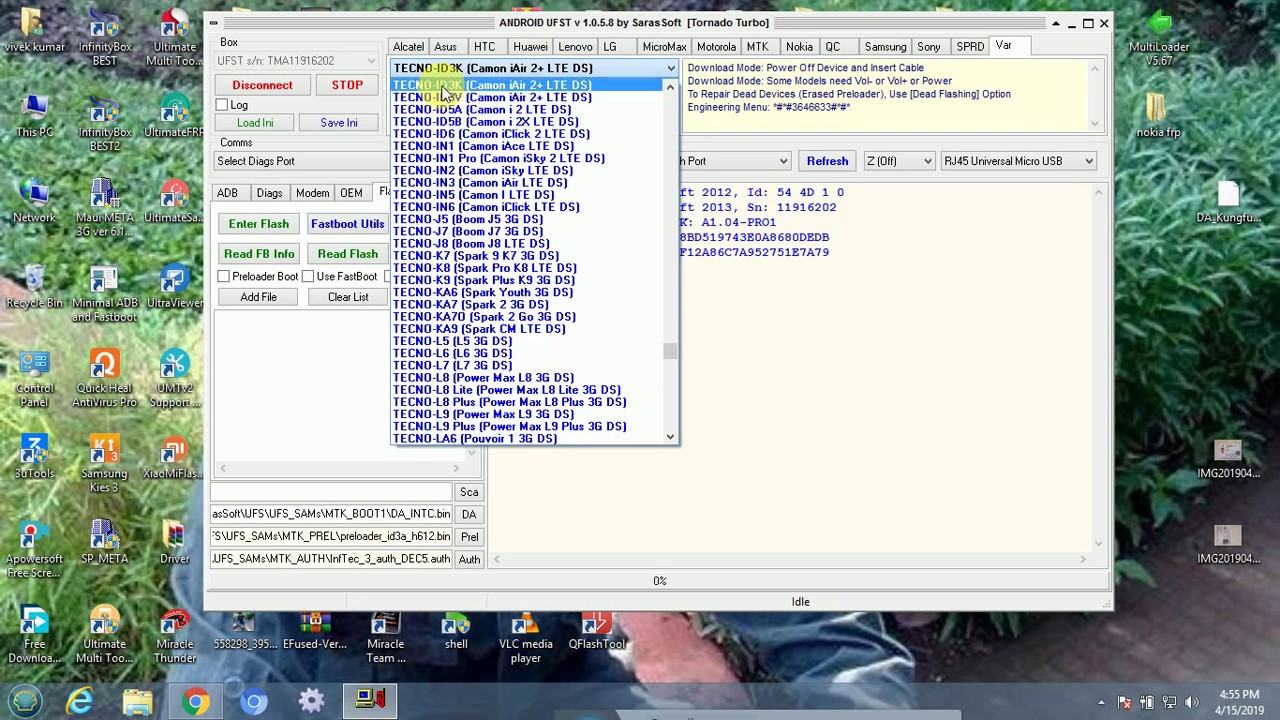Click the Refresh ports button

coord(827,161)
